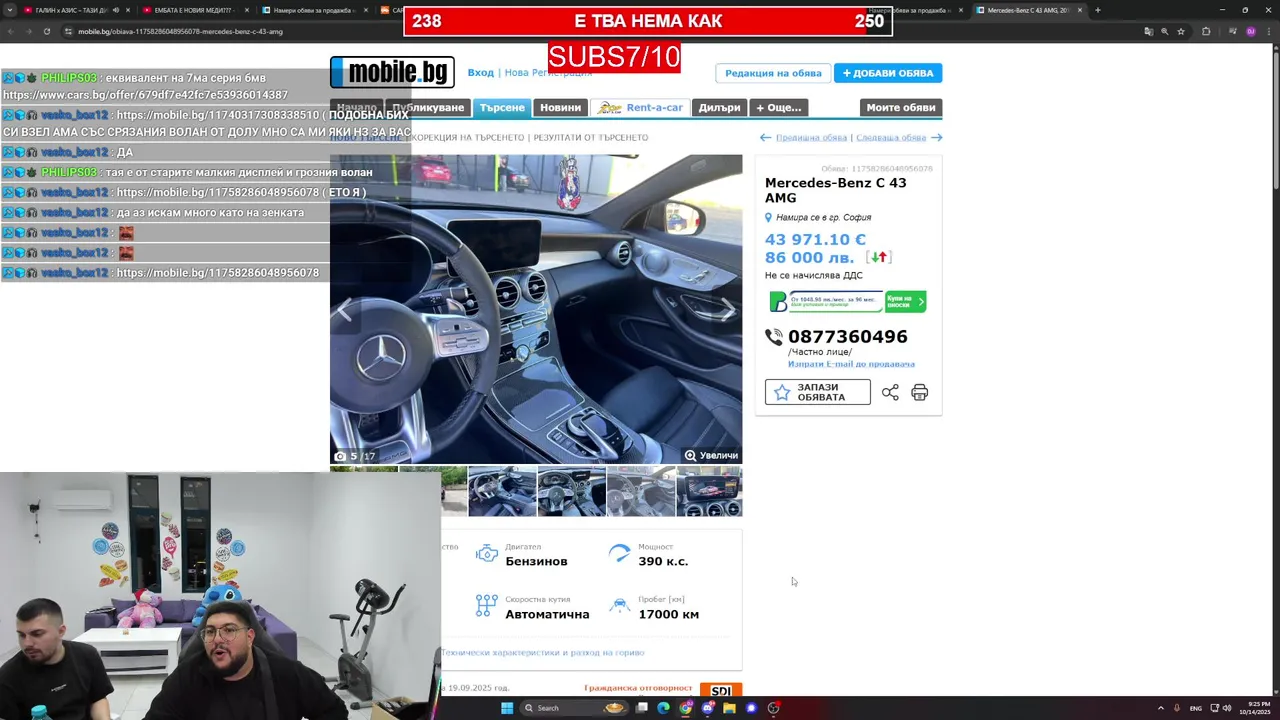Click the price change arrows icon

tap(878, 257)
